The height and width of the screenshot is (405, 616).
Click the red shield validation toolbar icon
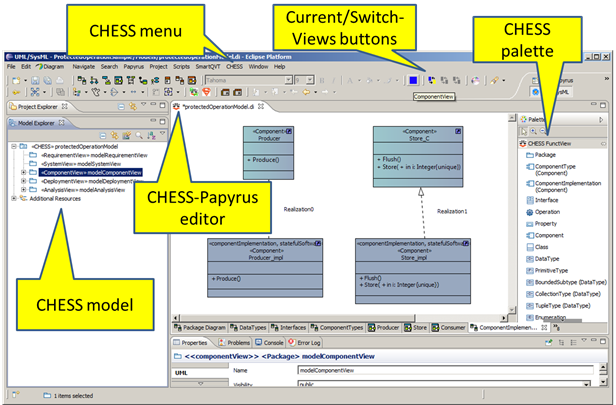pyautogui.click(x=207, y=92)
